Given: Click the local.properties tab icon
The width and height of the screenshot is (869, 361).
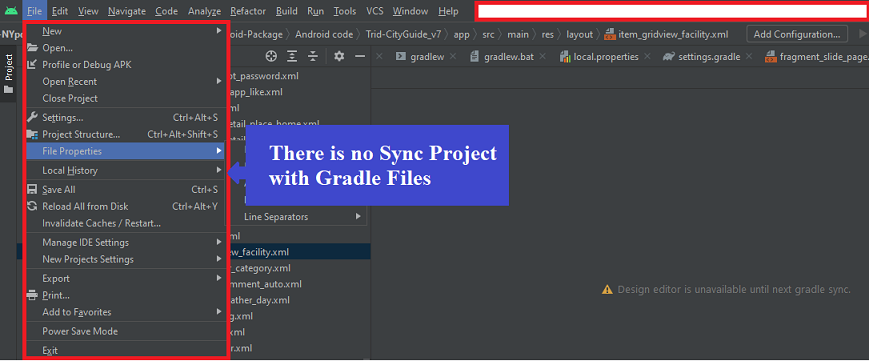Looking at the screenshot, I should 565,57.
